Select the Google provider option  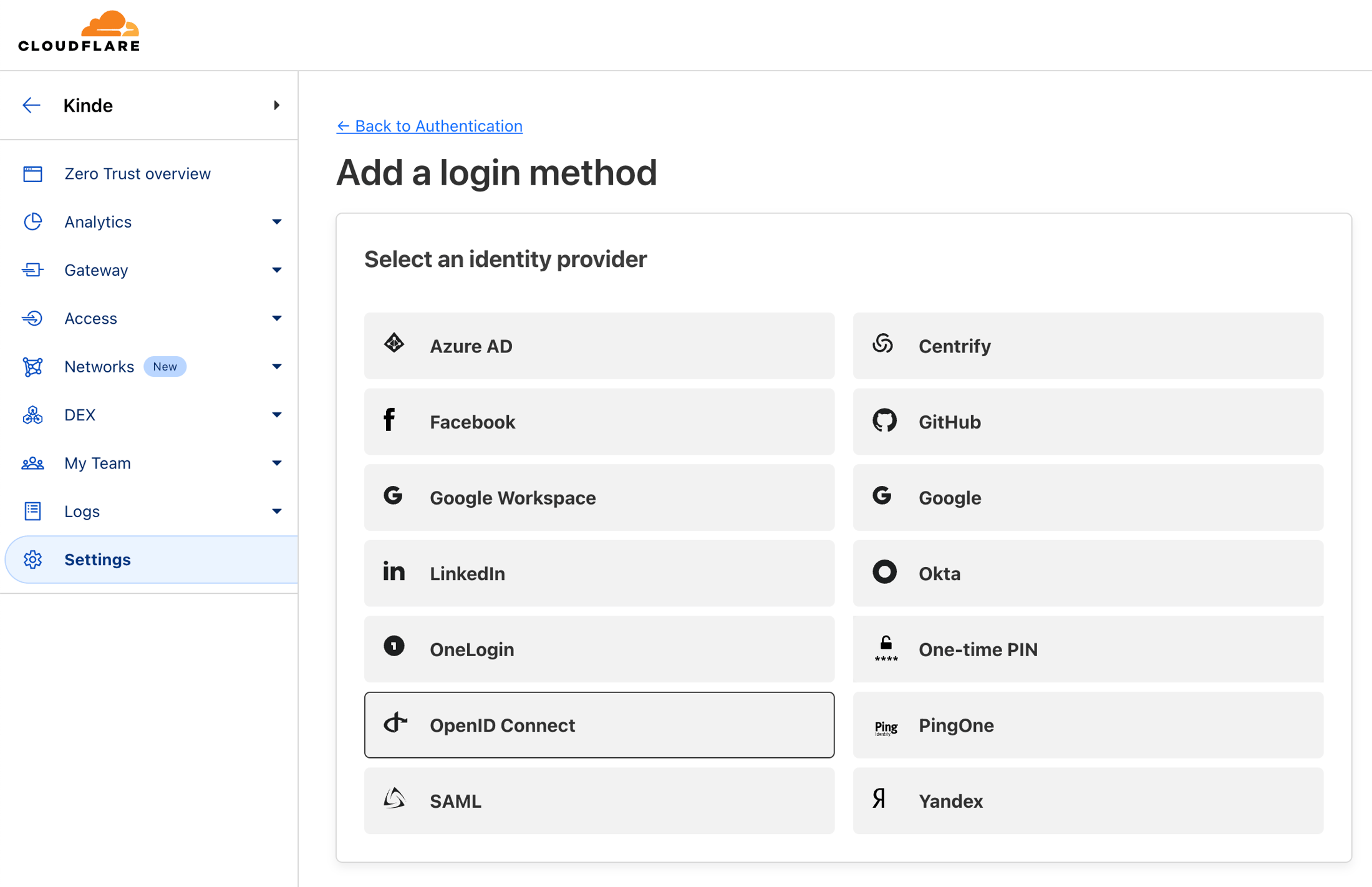pyautogui.click(x=1088, y=498)
